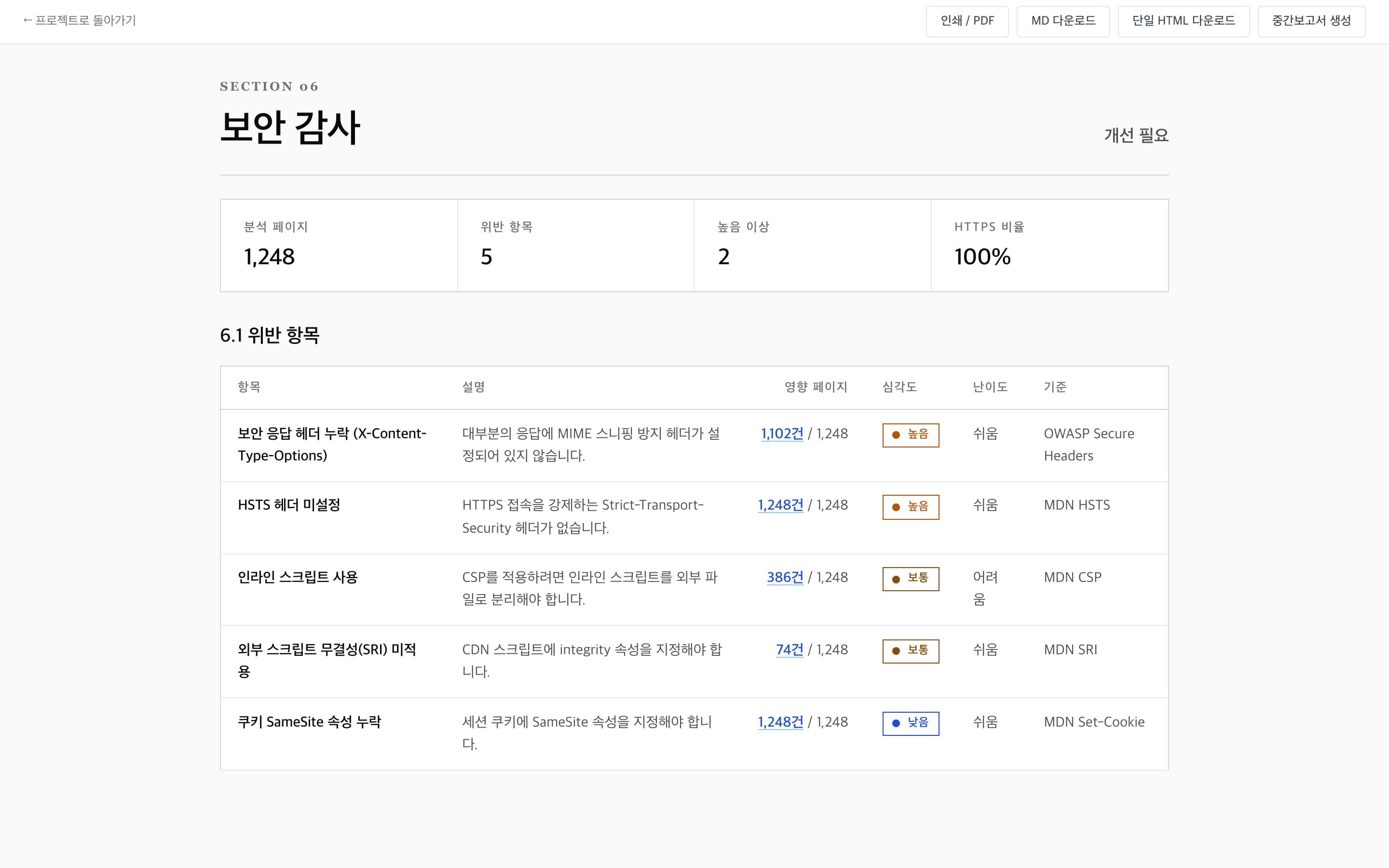Click the 인라인 스크립트 사용 item title
This screenshot has height=868, width=1389.
coord(298,578)
